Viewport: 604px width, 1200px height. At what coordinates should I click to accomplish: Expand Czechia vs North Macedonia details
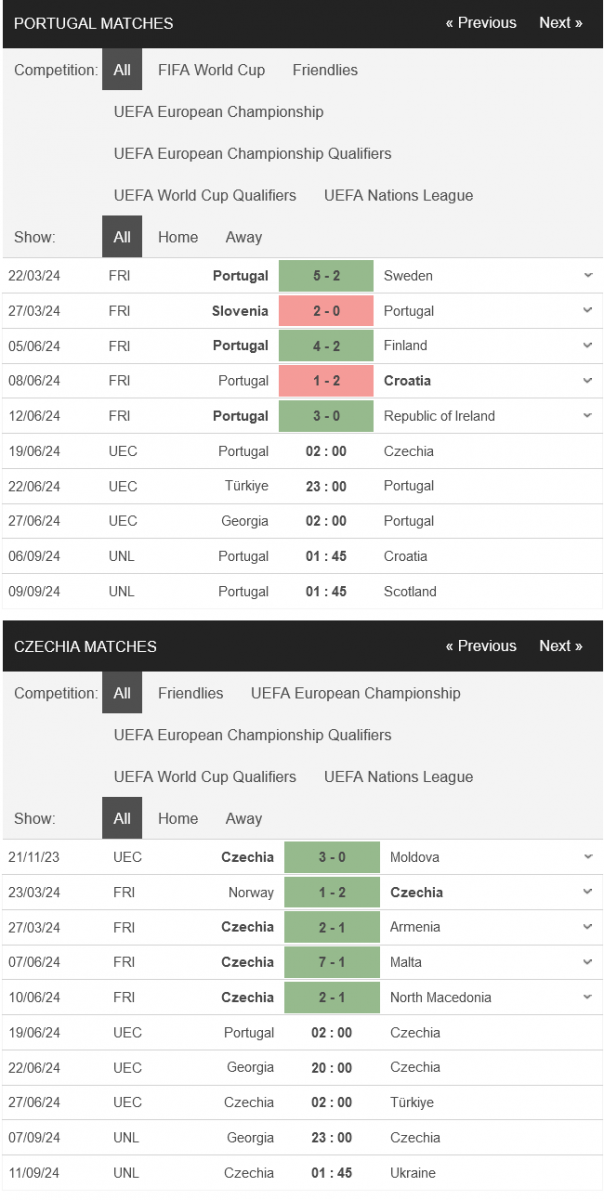tap(588, 997)
